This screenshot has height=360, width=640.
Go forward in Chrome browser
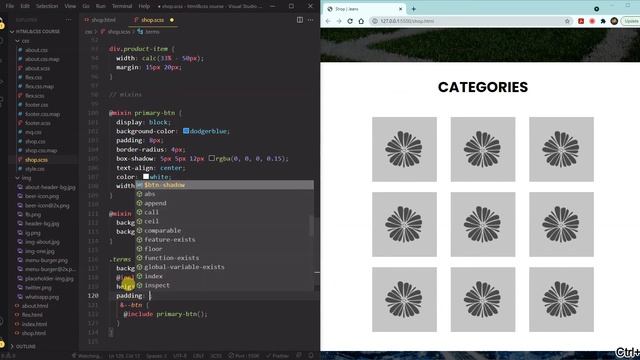coord(339,21)
